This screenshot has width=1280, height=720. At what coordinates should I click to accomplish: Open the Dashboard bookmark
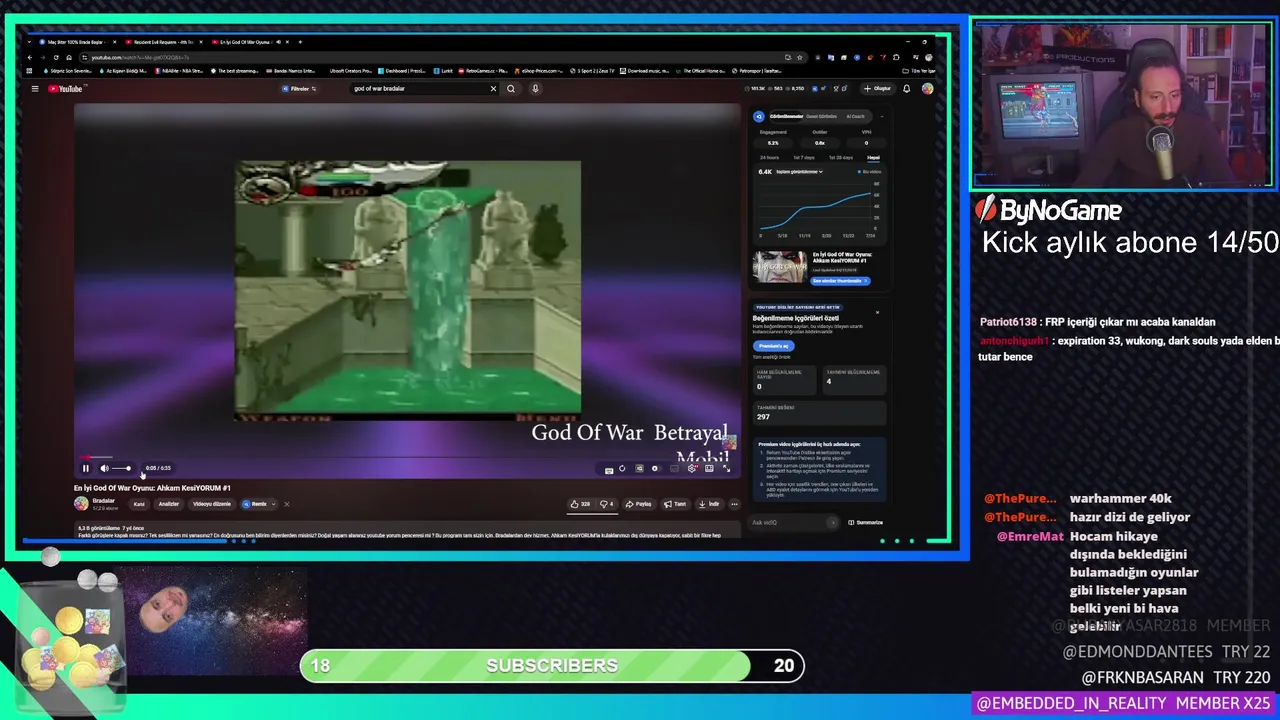(403, 71)
